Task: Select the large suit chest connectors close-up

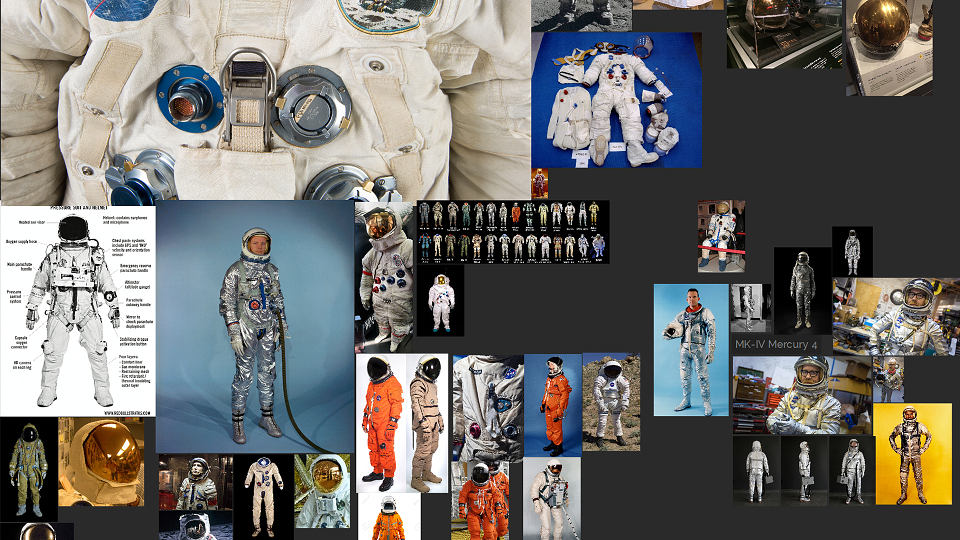Action: 265,101
